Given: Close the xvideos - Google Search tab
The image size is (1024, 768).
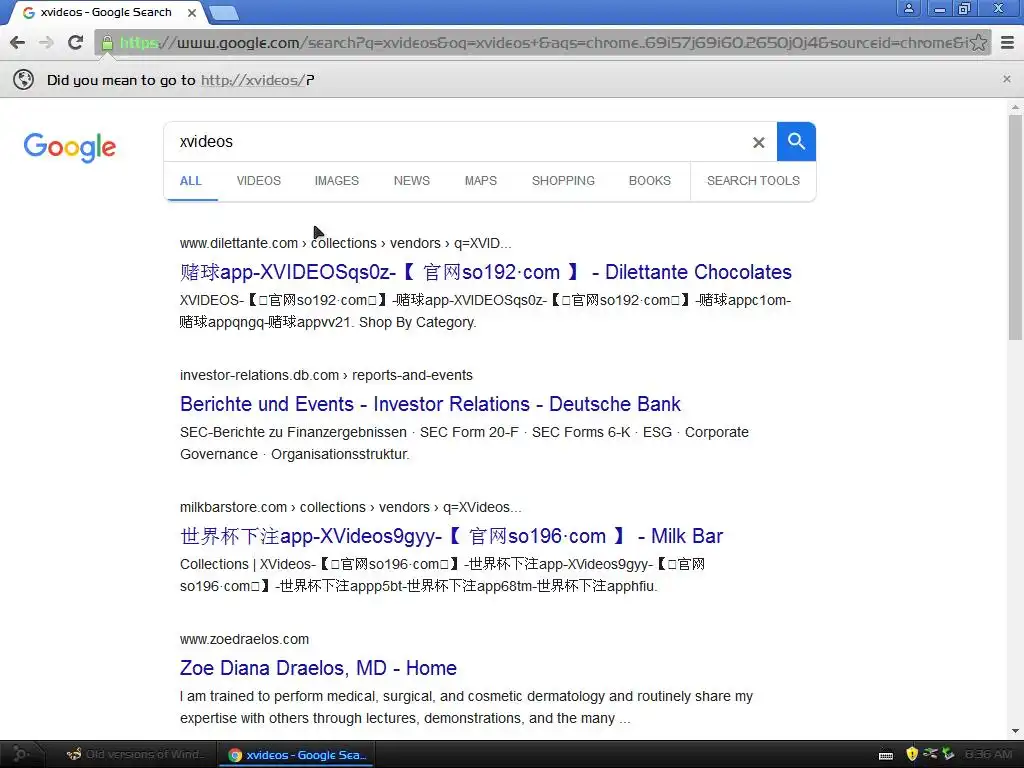Looking at the screenshot, I should (x=191, y=12).
